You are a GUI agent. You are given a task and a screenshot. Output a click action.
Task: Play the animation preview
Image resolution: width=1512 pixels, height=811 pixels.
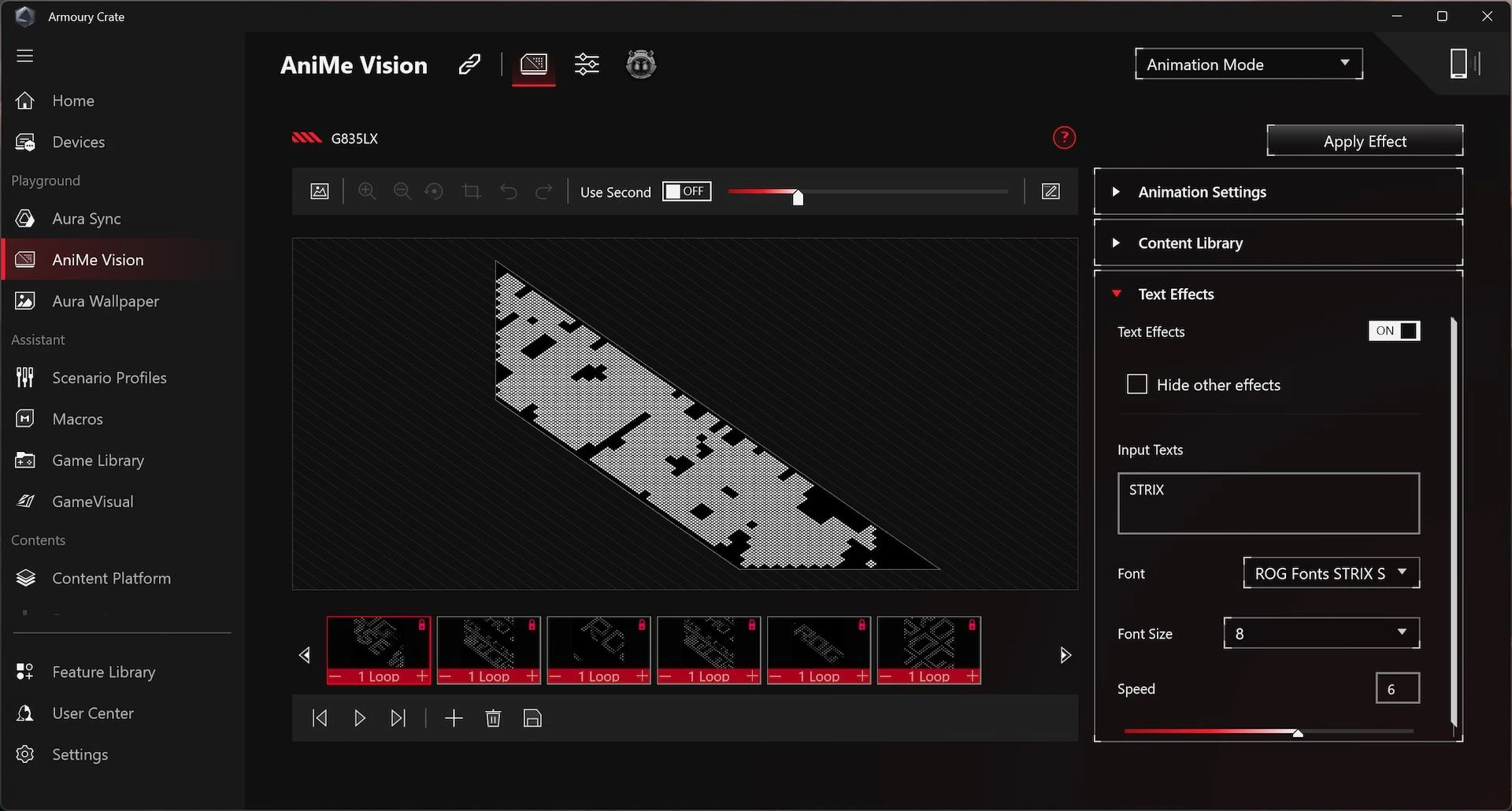click(x=360, y=718)
